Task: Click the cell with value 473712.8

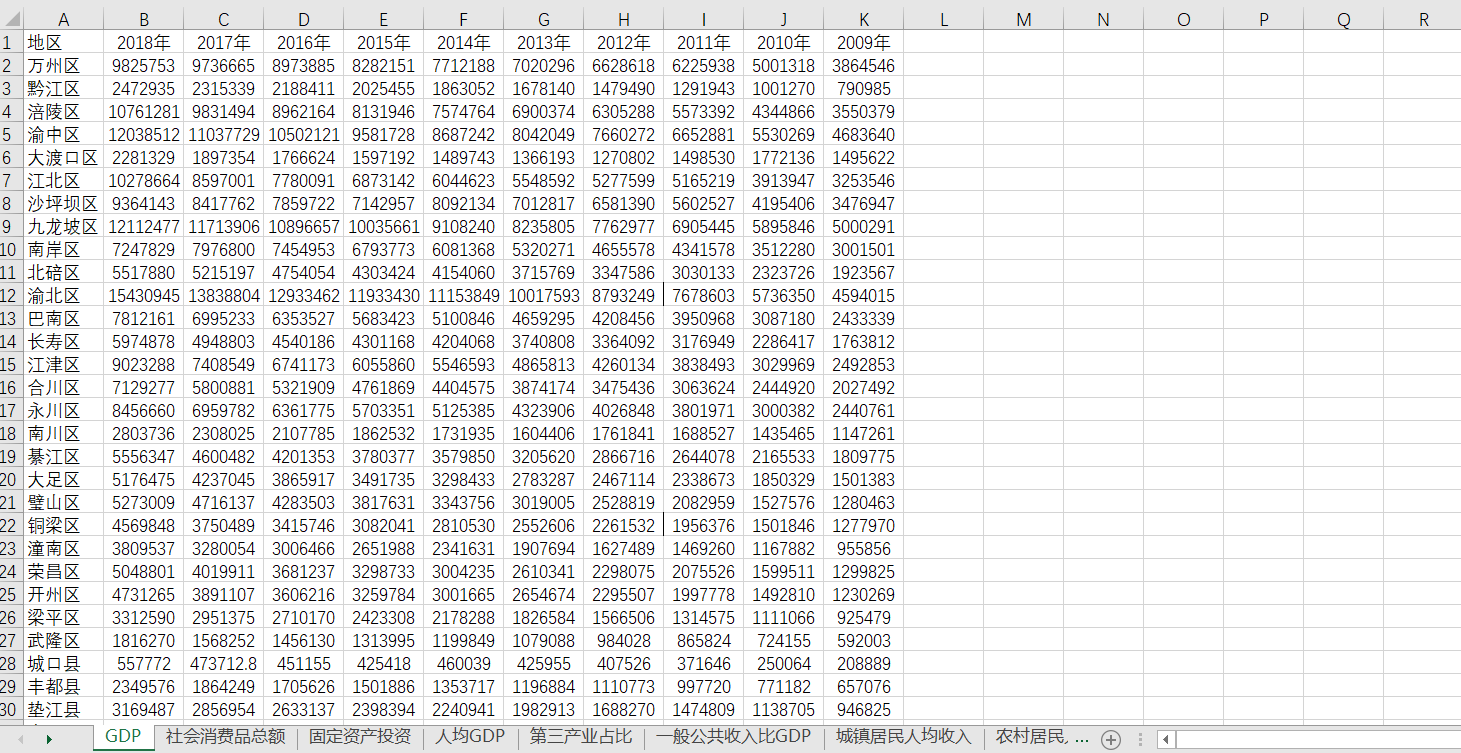Action: 224,664
